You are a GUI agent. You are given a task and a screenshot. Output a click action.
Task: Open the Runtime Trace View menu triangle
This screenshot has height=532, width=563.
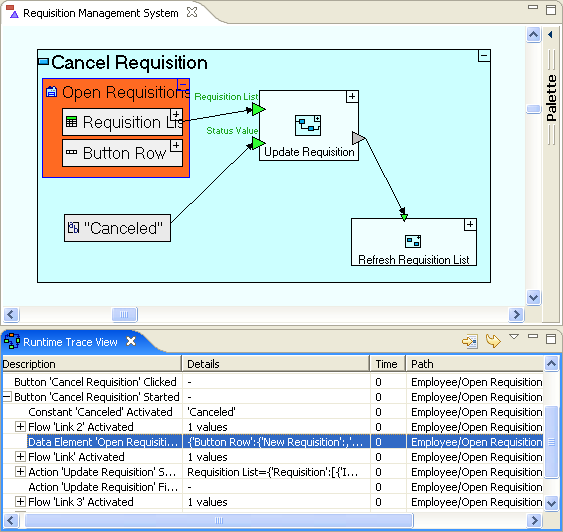pyautogui.click(x=514, y=337)
